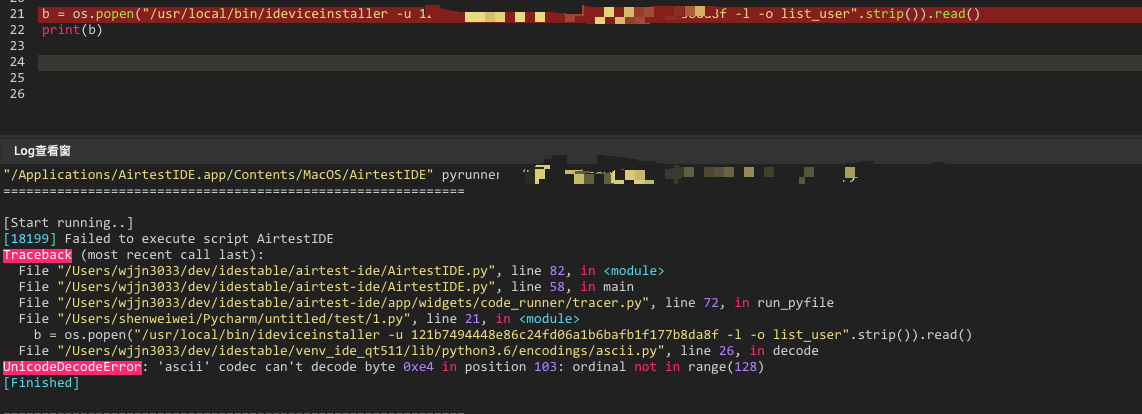Select line number 26 in the gutter
1142x414 pixels.
click(x=17, y=94)
